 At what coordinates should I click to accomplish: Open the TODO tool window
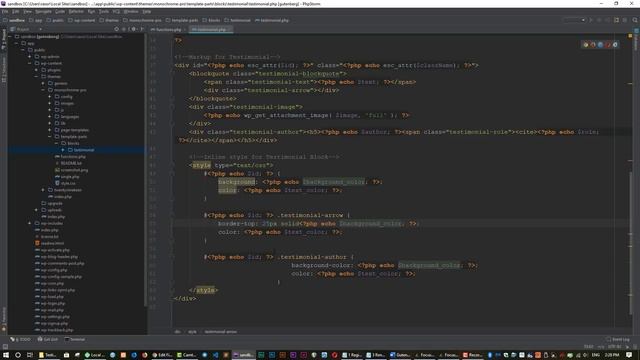pos(20,339)
